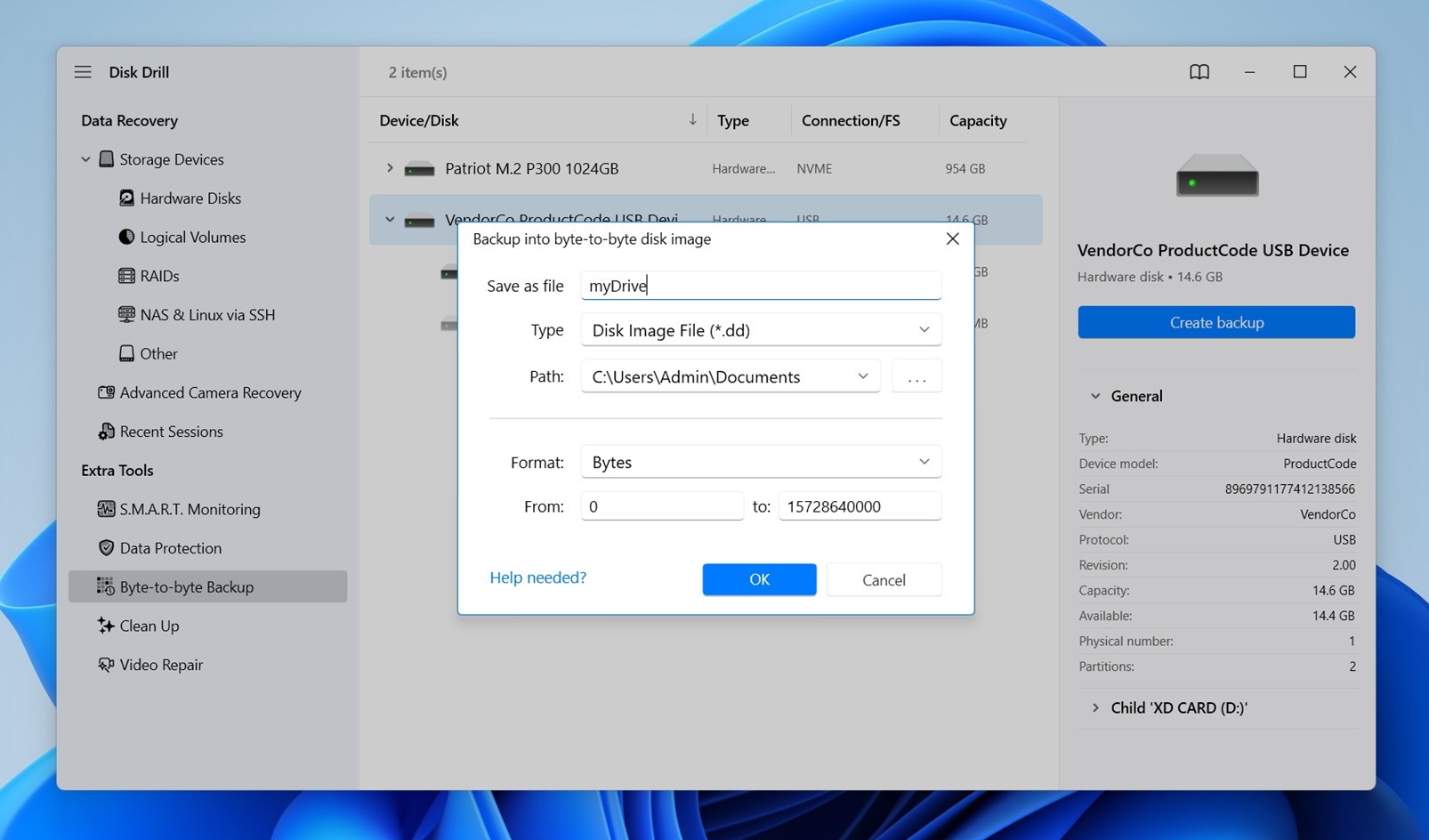1429x840 pixels.
Task: Sort by the Capacity column header
Action: (x=978, y=120)
